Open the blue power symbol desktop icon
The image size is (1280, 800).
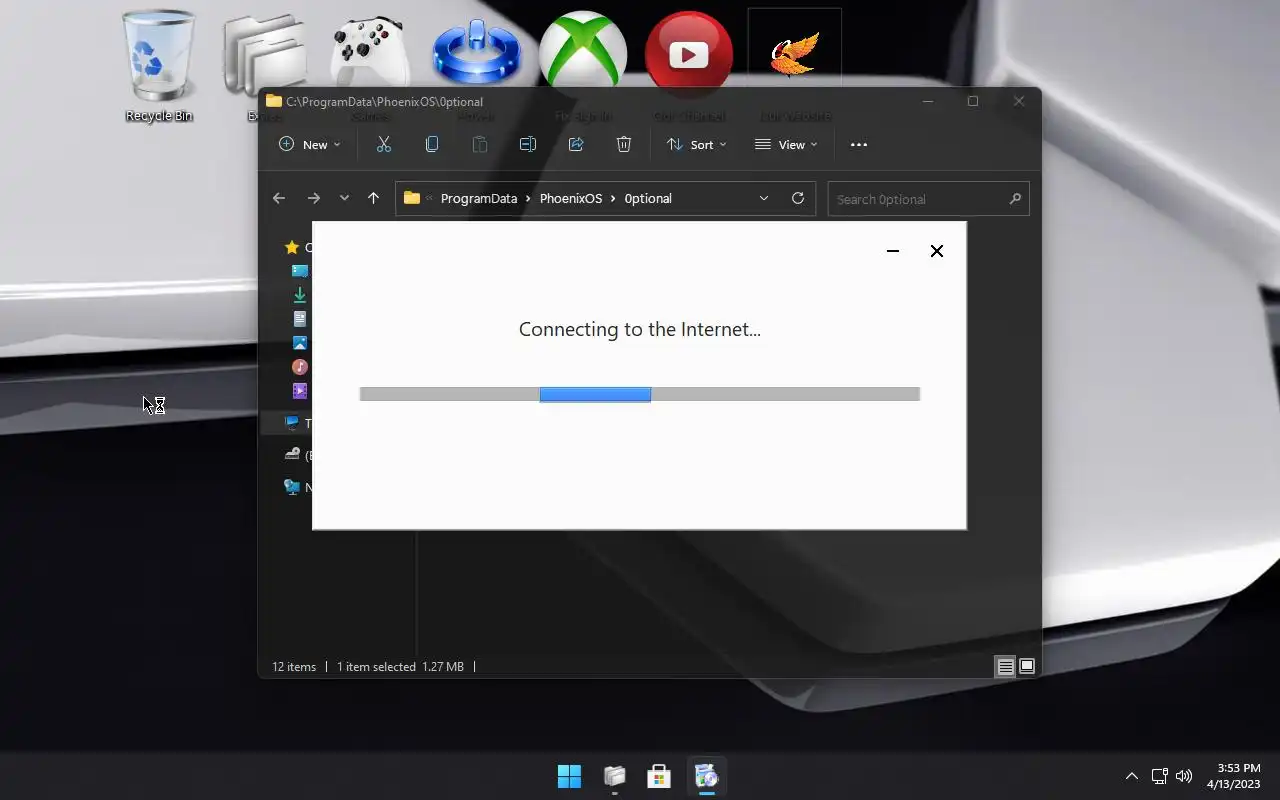coord(477,50)
